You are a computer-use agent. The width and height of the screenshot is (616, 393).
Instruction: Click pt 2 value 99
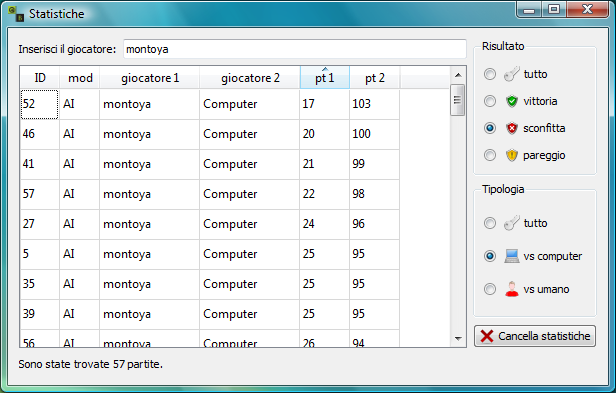pos(374,164)
